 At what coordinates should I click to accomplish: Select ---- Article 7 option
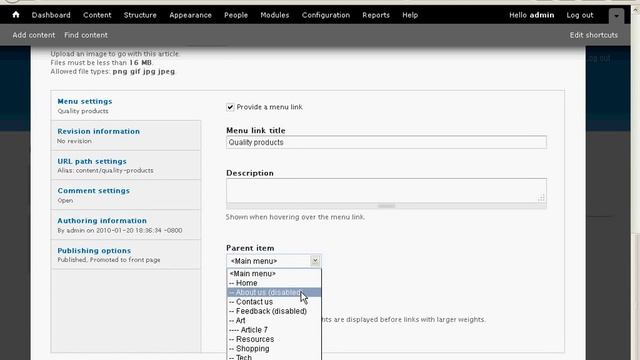click(x=274, y=330)
